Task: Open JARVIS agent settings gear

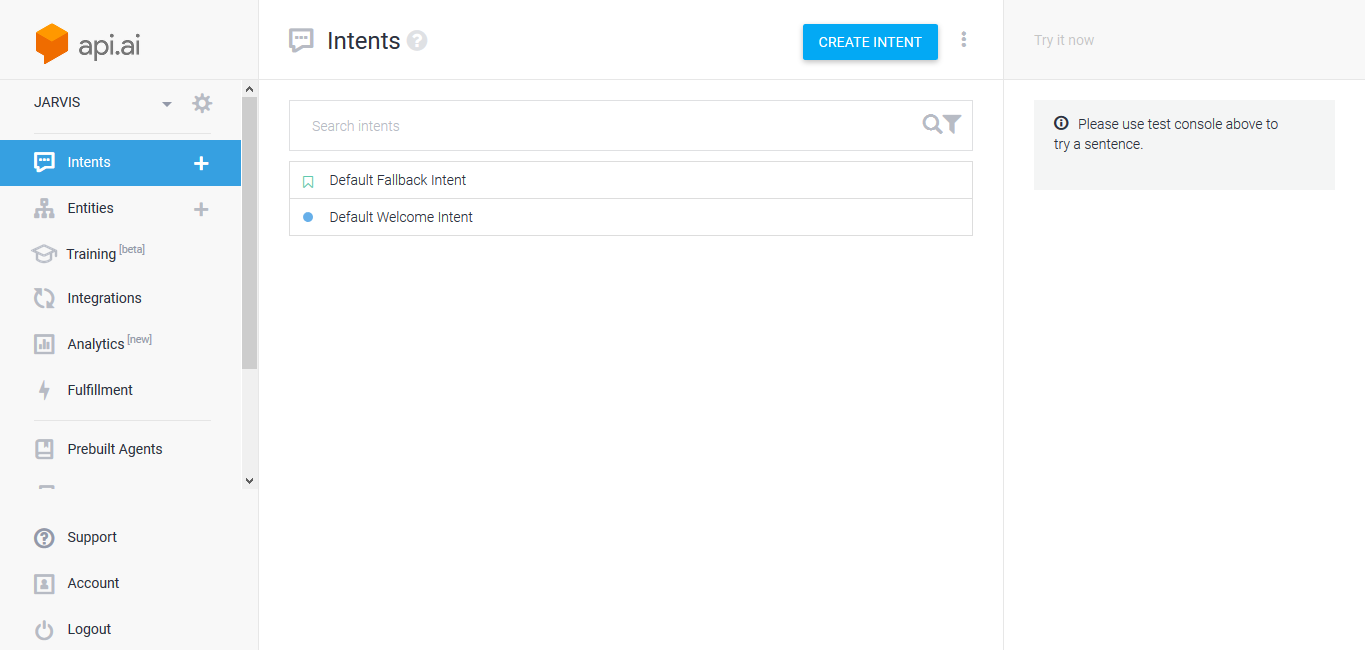Action: pos(202,102)
